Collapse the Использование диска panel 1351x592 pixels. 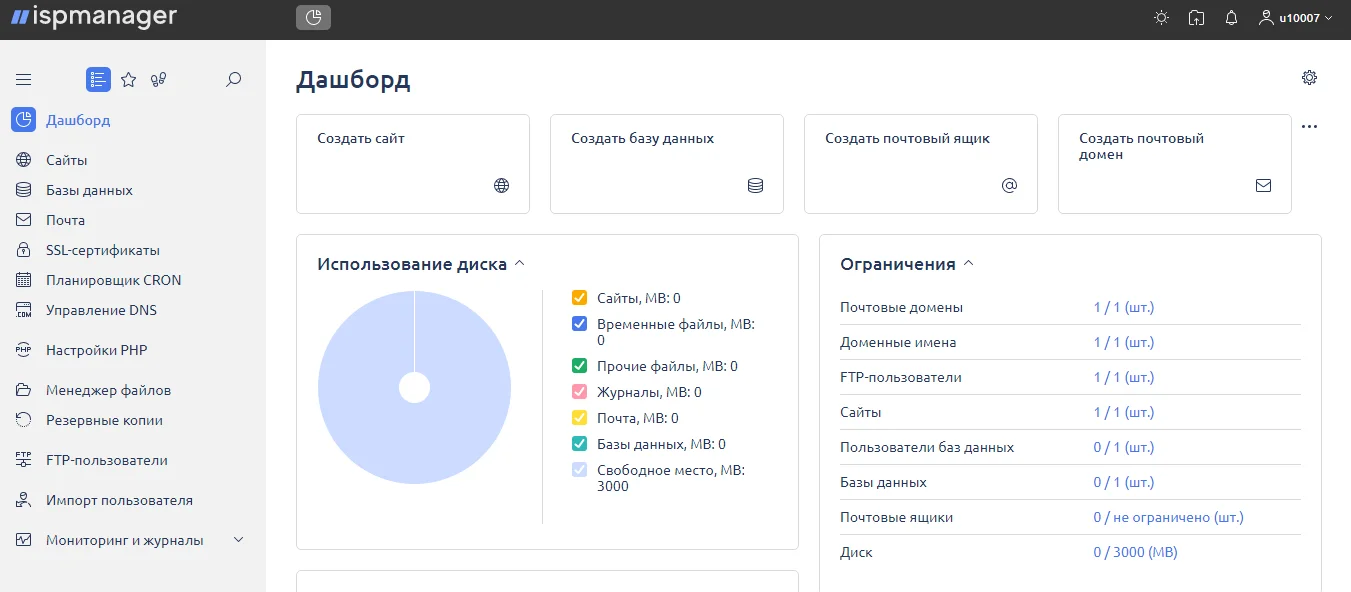(x=518, y=264)
